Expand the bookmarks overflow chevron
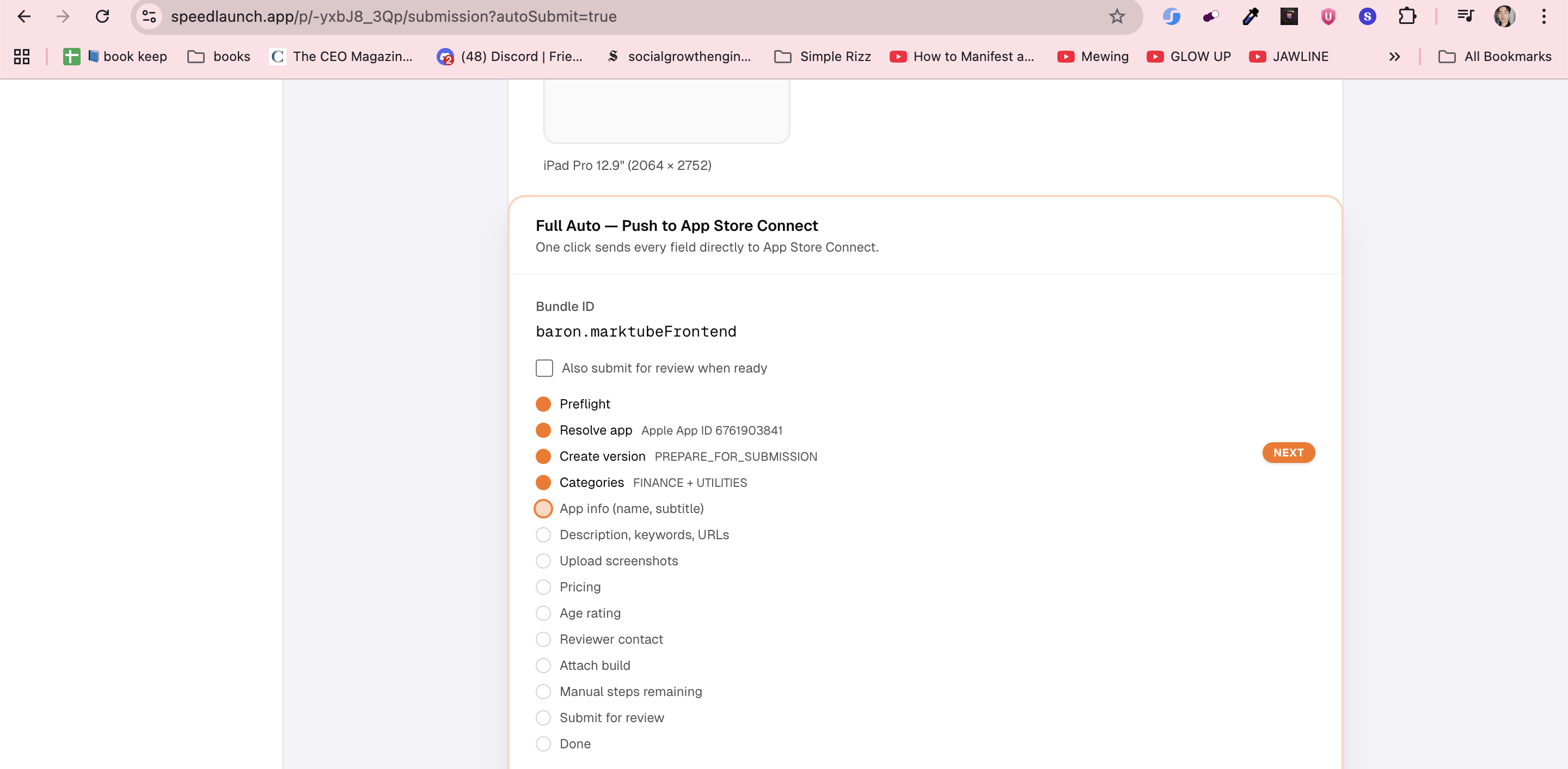 click(x=1394, y=57)
